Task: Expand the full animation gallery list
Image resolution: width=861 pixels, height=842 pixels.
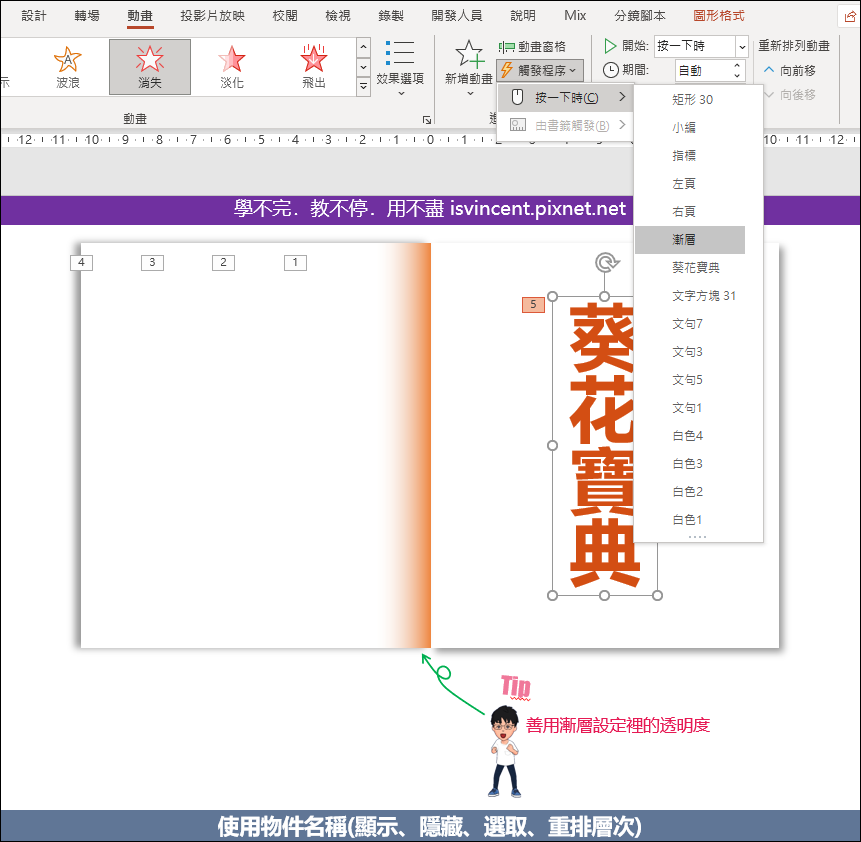Action: tap(363, 86)
